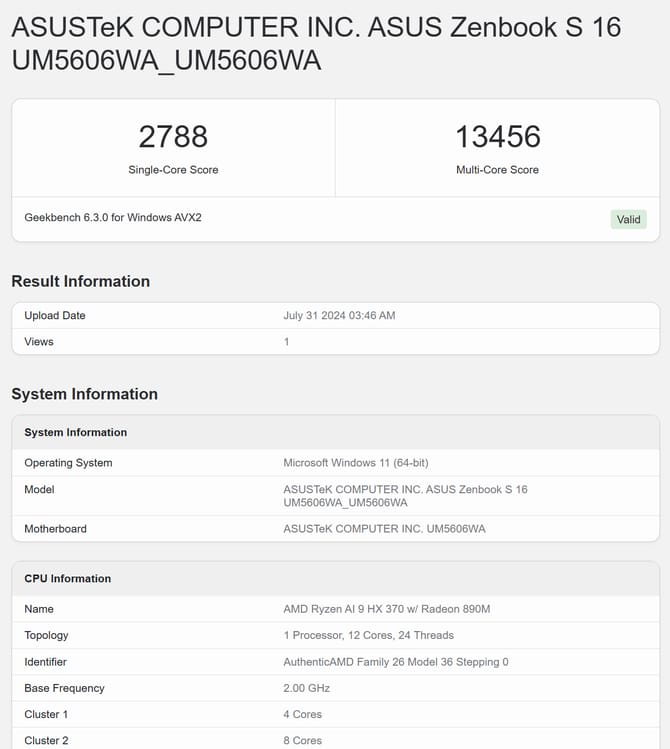The width and height of the screenshot is (670, 749).
Task: Click the Multi-Core Score label
Action: pos(497,170)
